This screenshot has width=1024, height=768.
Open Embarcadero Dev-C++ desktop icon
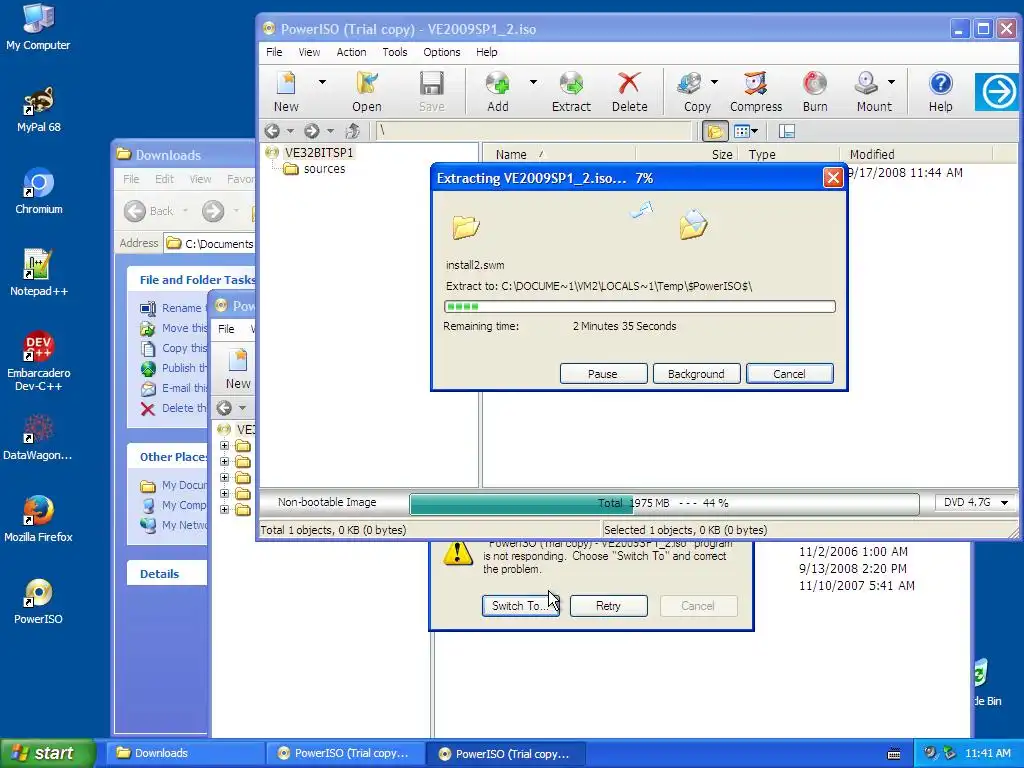tap(39, 361)
